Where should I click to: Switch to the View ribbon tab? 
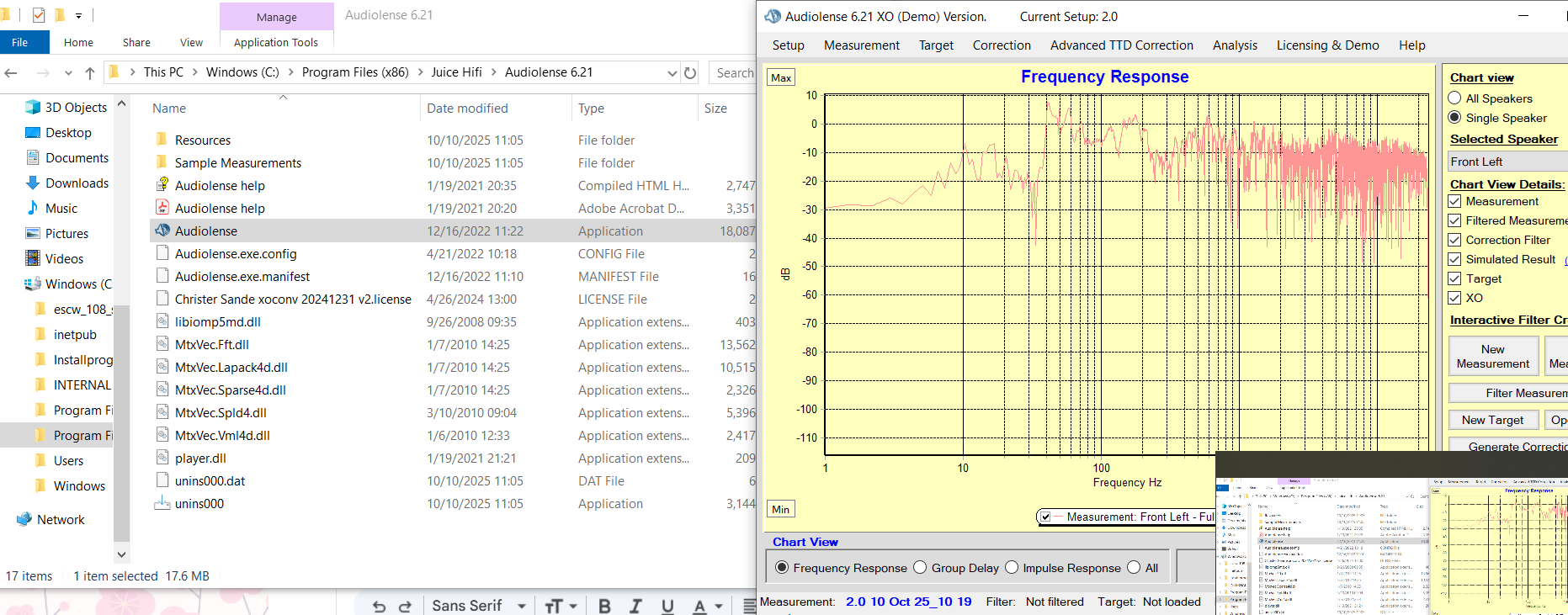191,42
